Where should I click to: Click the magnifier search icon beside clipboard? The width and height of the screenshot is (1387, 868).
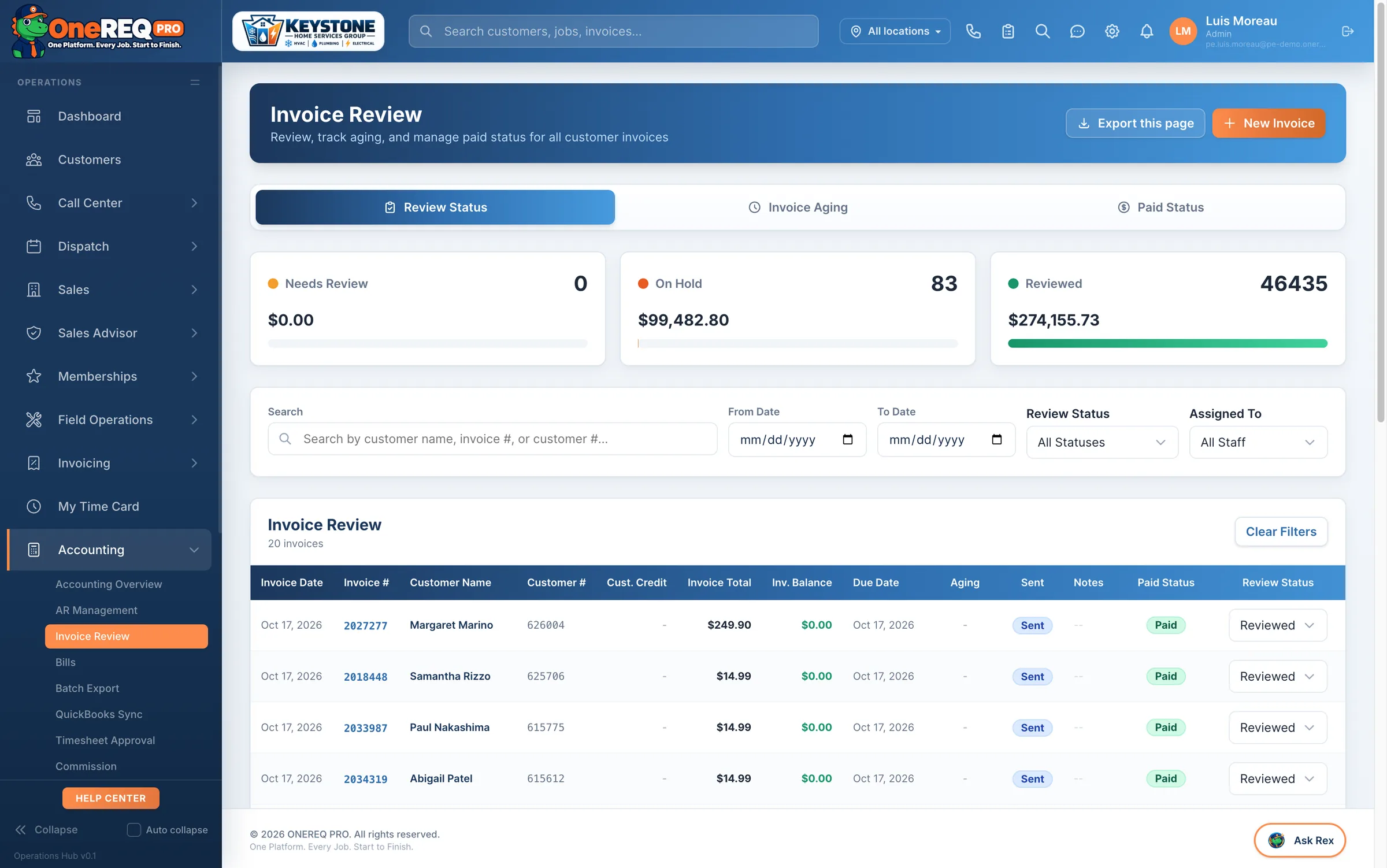click(1043, 31)
